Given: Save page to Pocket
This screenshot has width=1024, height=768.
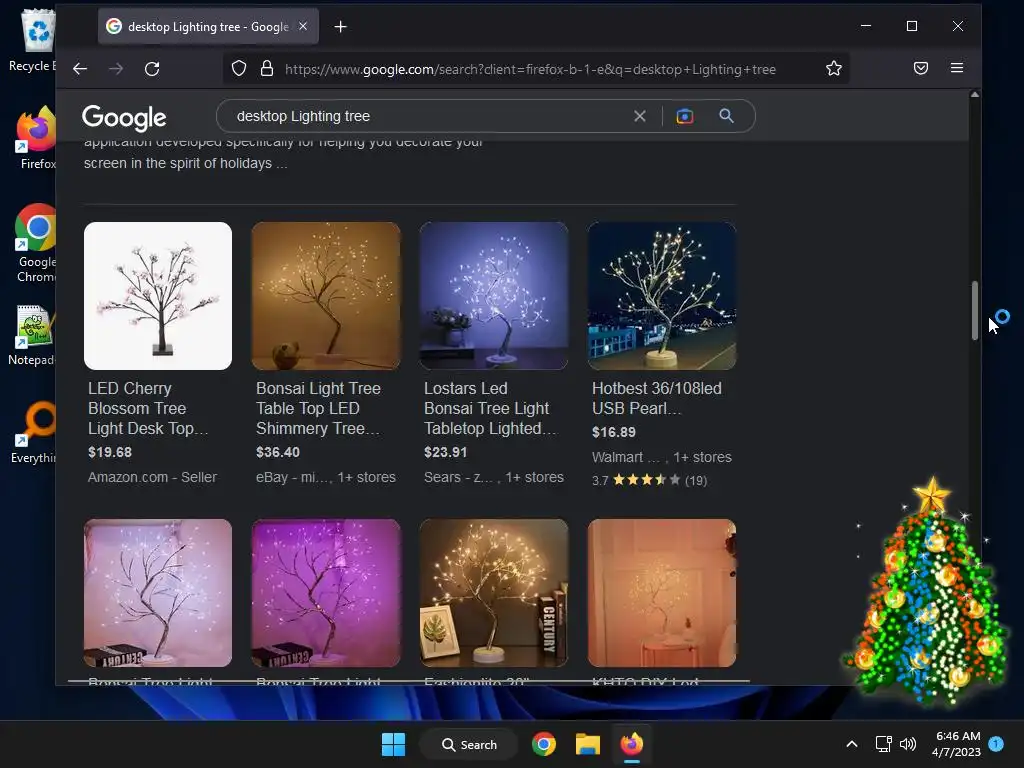Looking at the screenshot, I should (921, 68).
